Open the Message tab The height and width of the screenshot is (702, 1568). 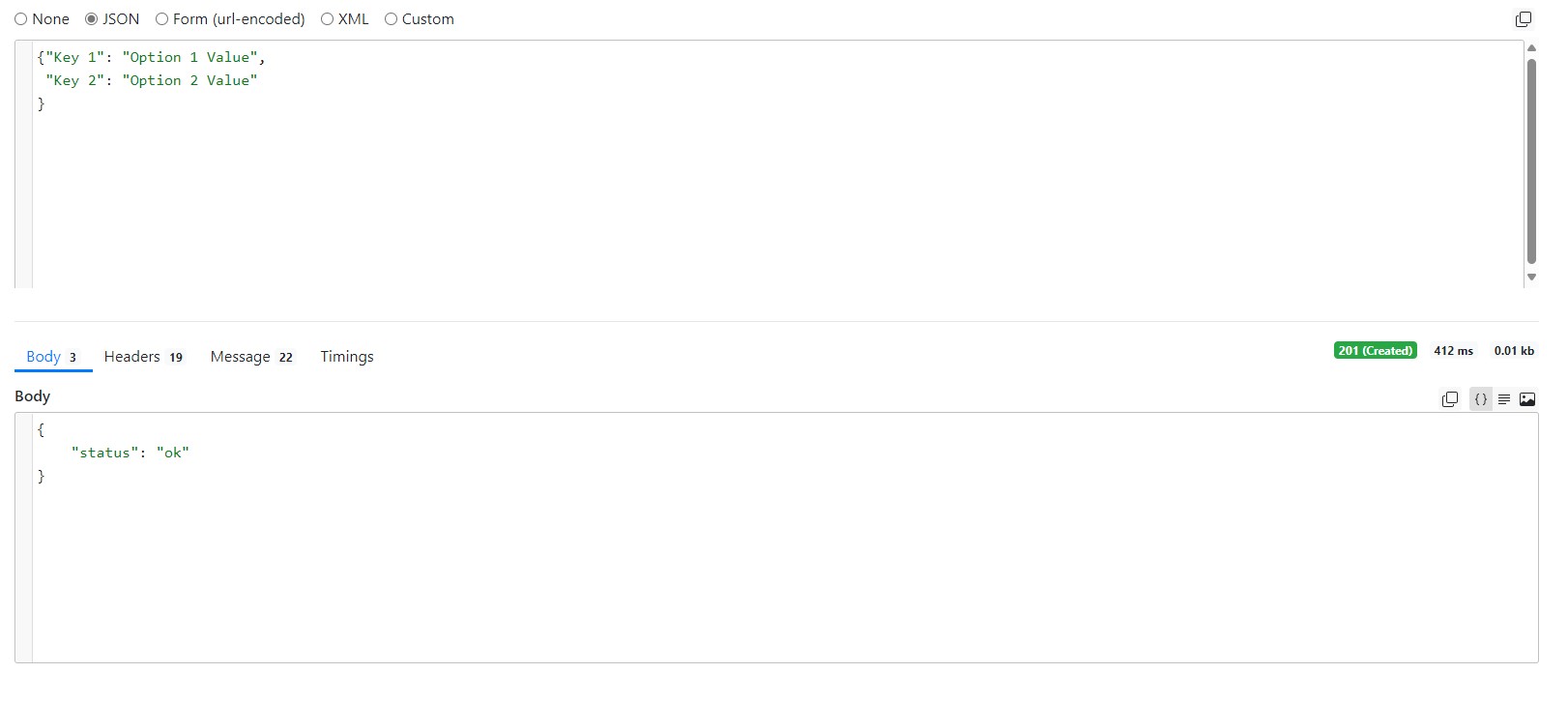(x=251, y=357)
